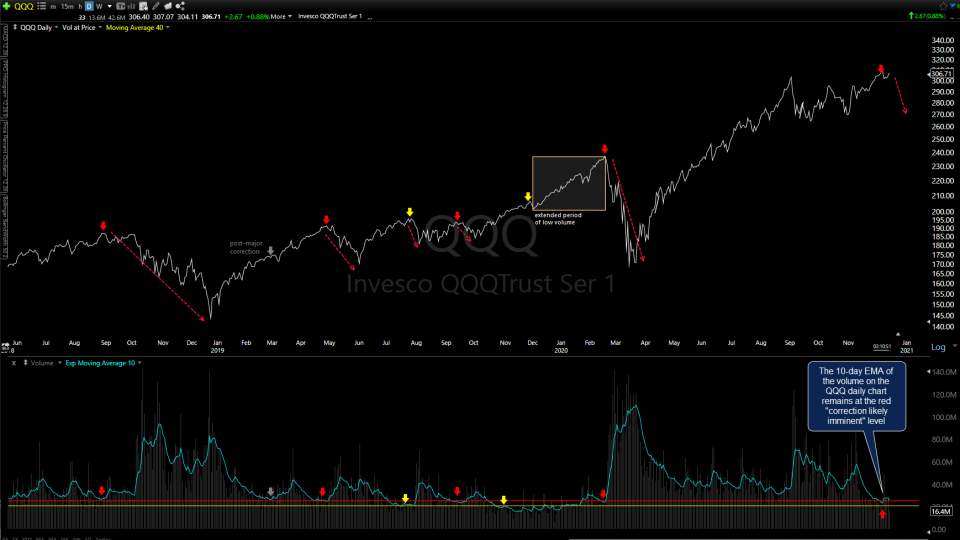The height and width of the screenshot is (540, 960).
Task: Click the small up triangle above Jan 2021
Action: tap(898, 334)
